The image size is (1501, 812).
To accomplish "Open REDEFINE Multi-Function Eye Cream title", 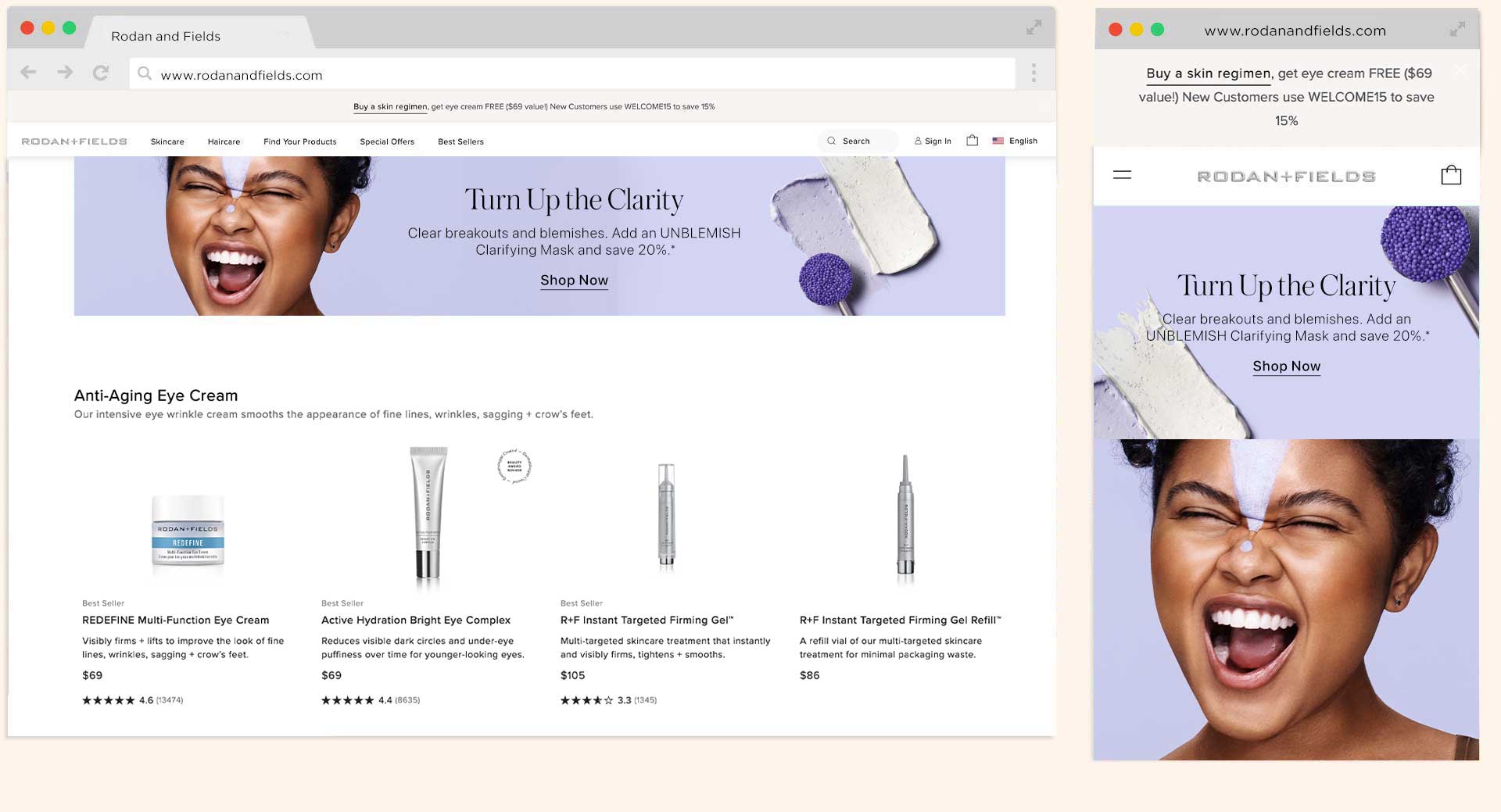I will click(175, 620).
